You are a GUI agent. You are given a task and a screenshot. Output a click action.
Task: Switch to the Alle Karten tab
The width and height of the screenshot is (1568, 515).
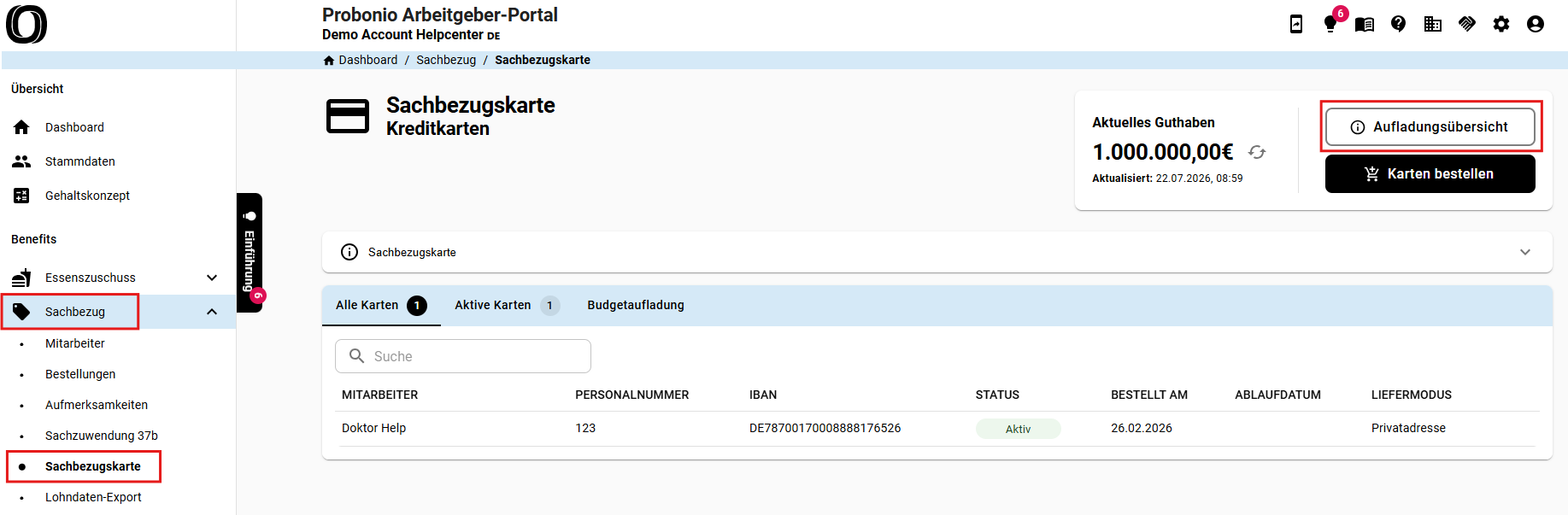[381, 305]
